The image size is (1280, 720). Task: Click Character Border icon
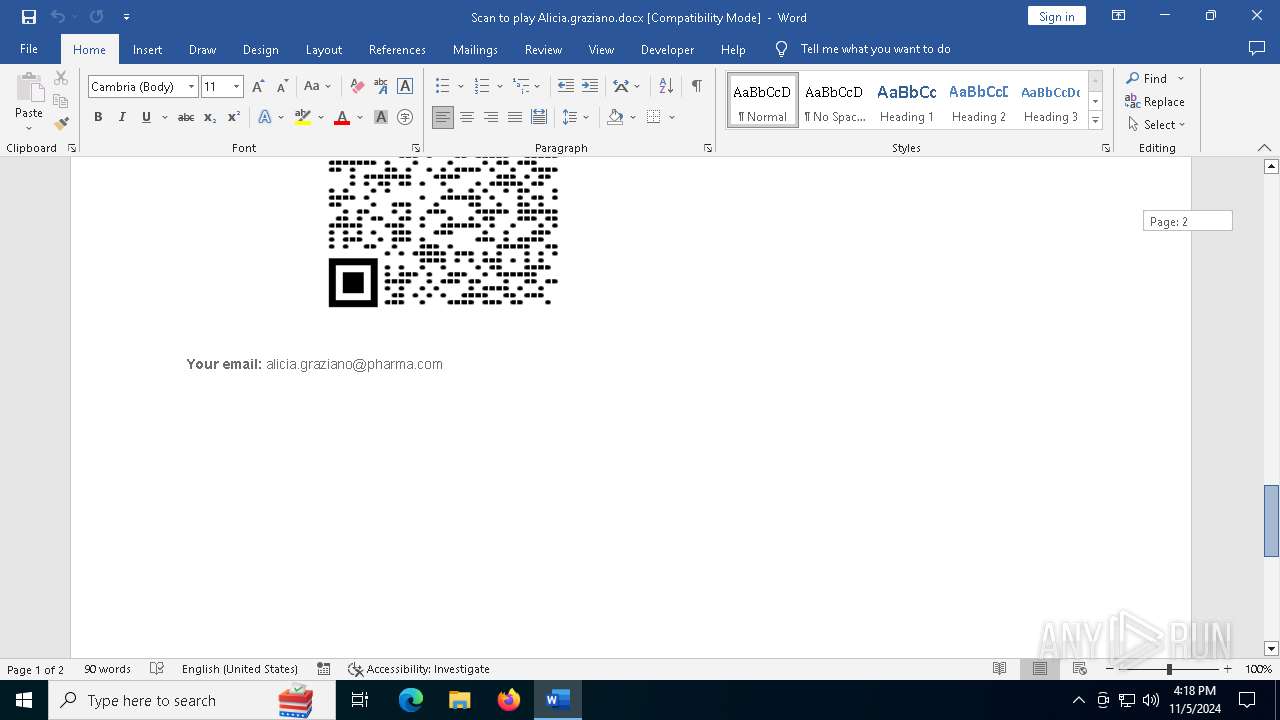click(x=405, y=87)
